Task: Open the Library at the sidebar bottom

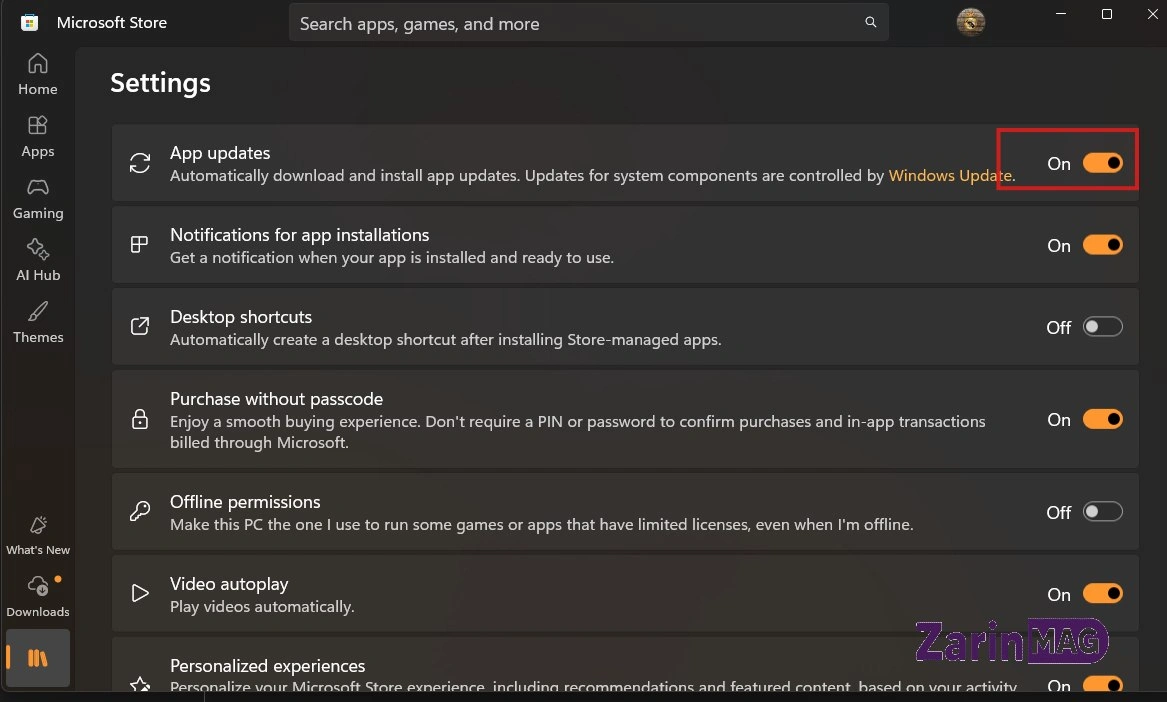Action: [x=37, y=658]
